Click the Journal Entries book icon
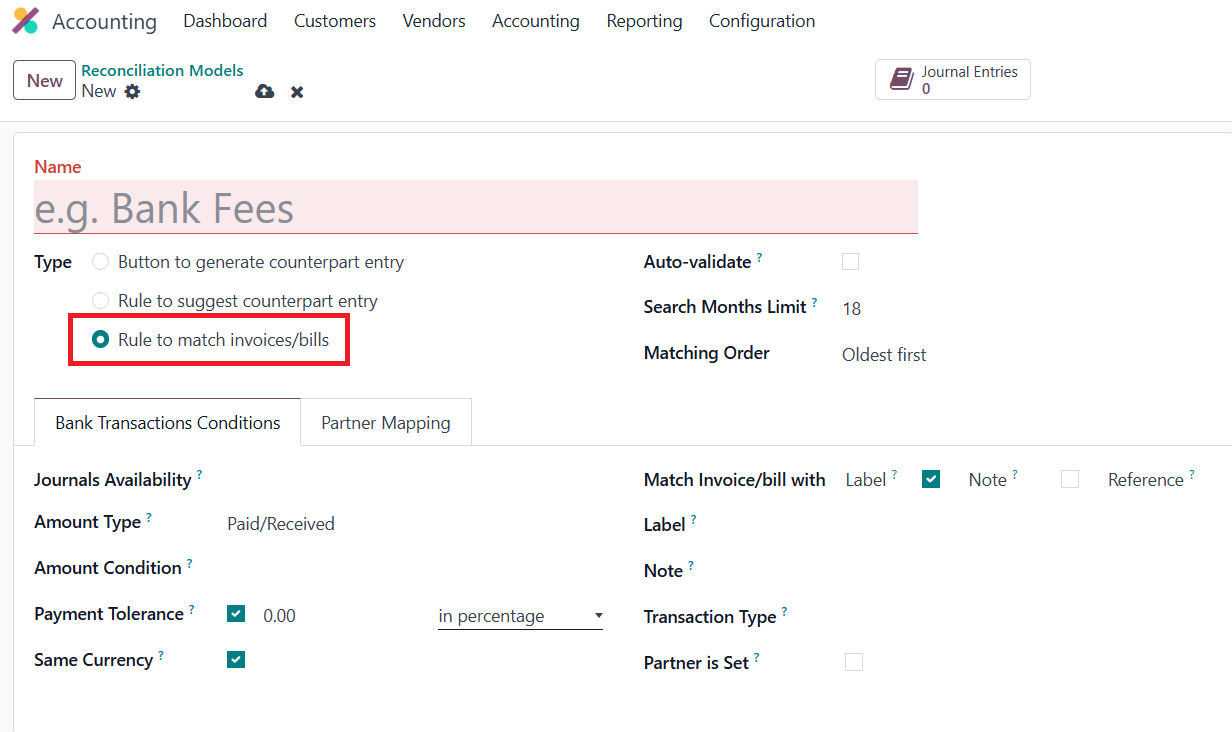The height and width of the screenshot is (732, 1232). coord(902,80)
